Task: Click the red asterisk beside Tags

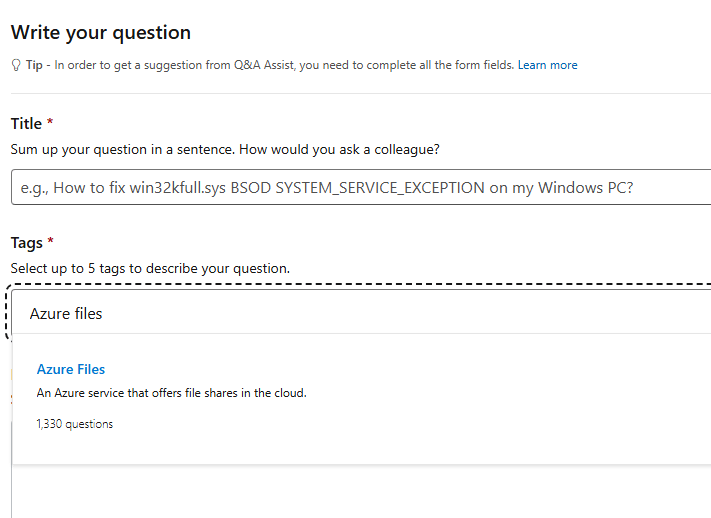Action: [x=51, y=242]
